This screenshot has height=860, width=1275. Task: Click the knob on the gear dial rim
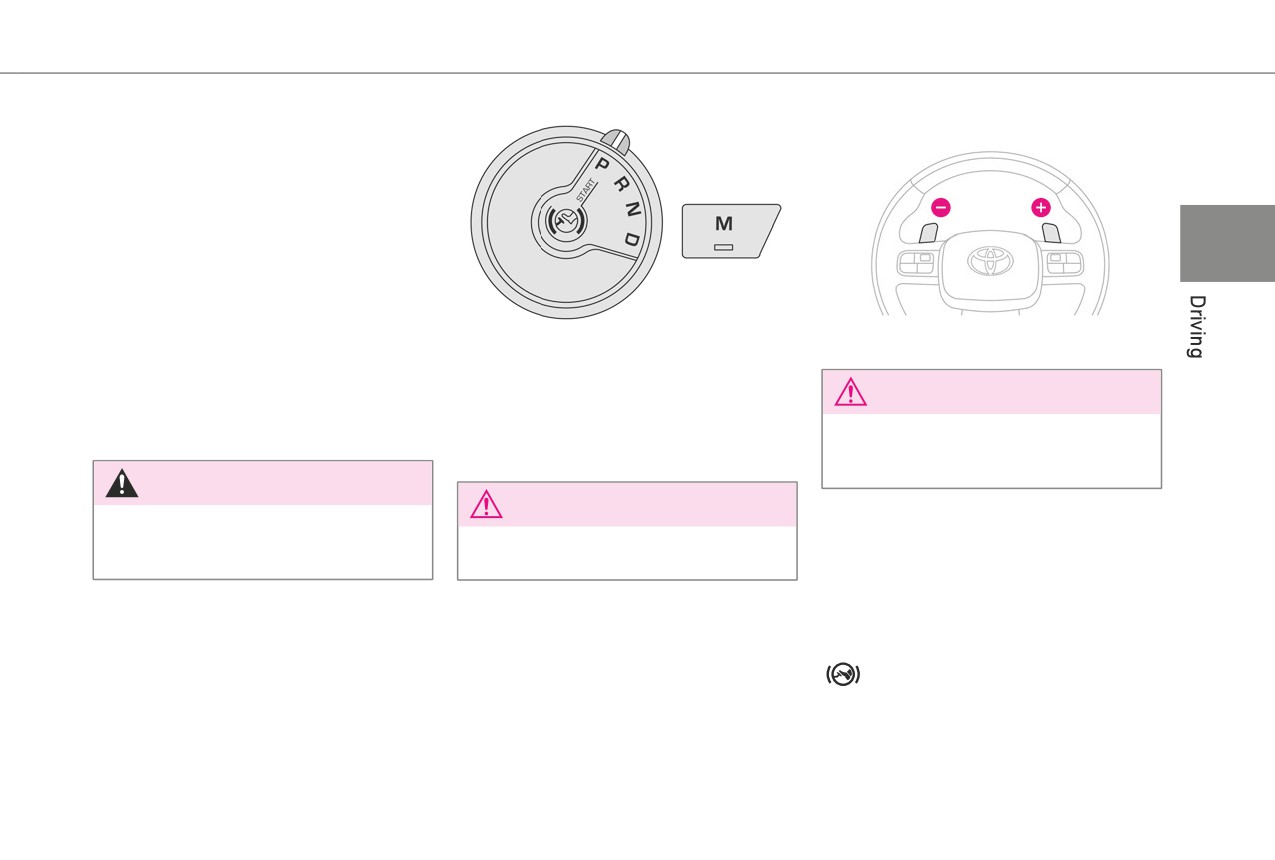[x=617, y=142]
